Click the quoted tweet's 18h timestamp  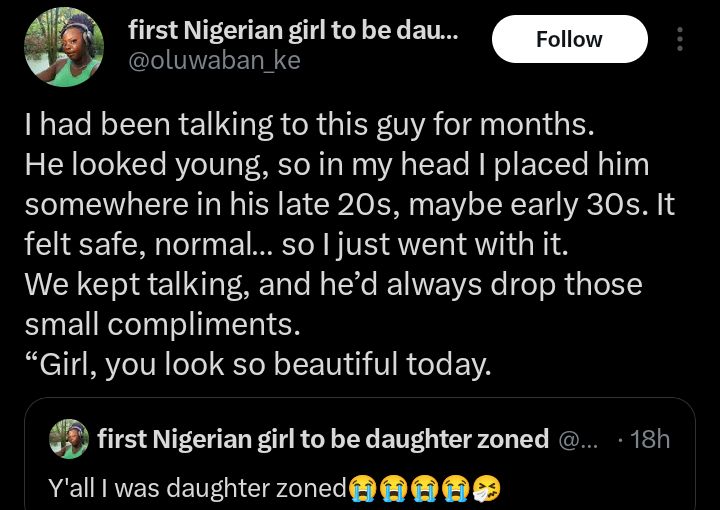click(x=650, y=438)
